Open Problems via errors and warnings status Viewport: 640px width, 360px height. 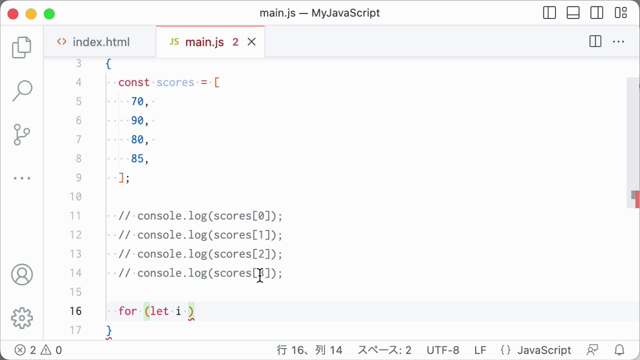point(38,350)
